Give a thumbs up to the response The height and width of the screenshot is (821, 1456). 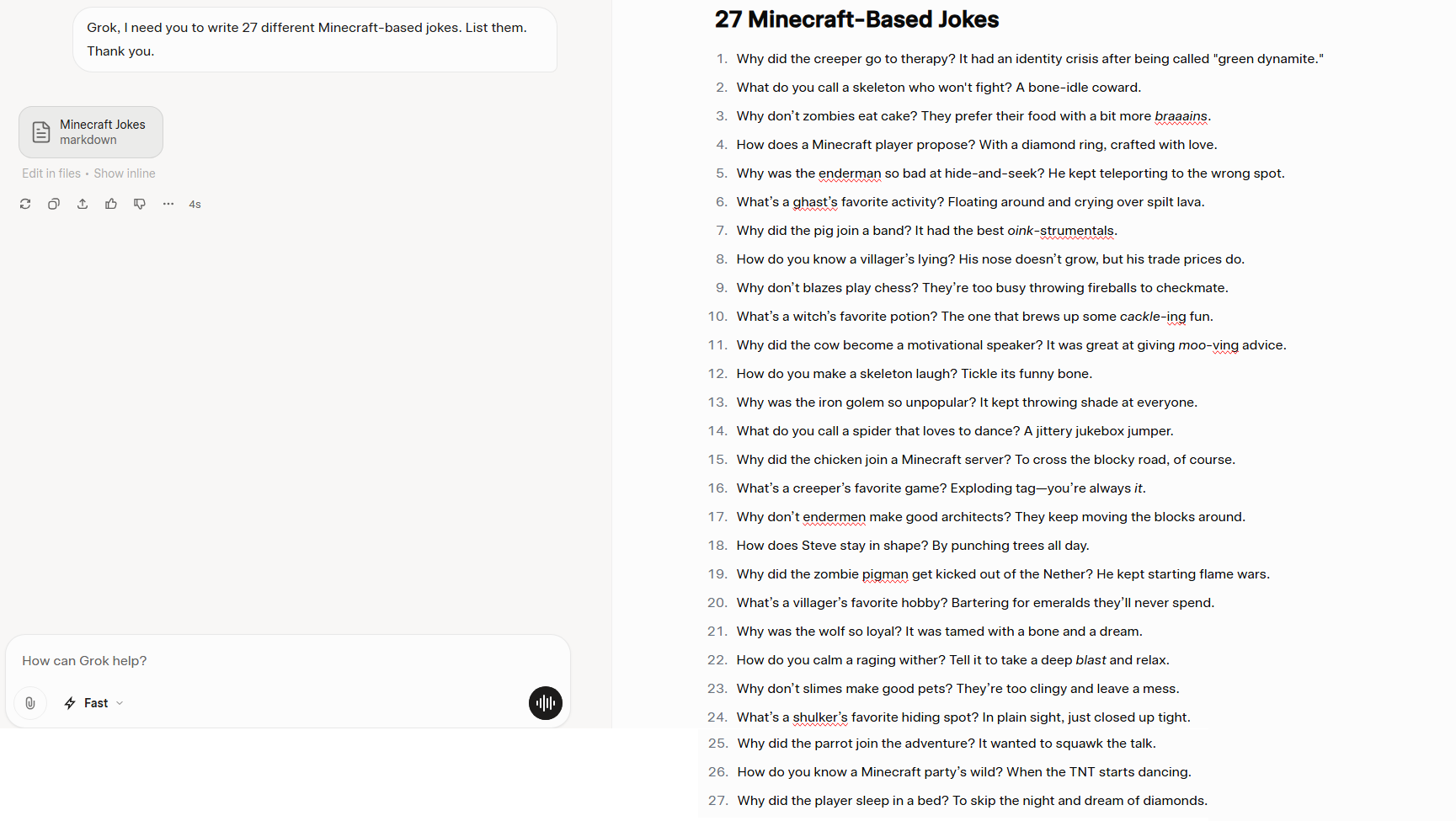coord(111,204)
